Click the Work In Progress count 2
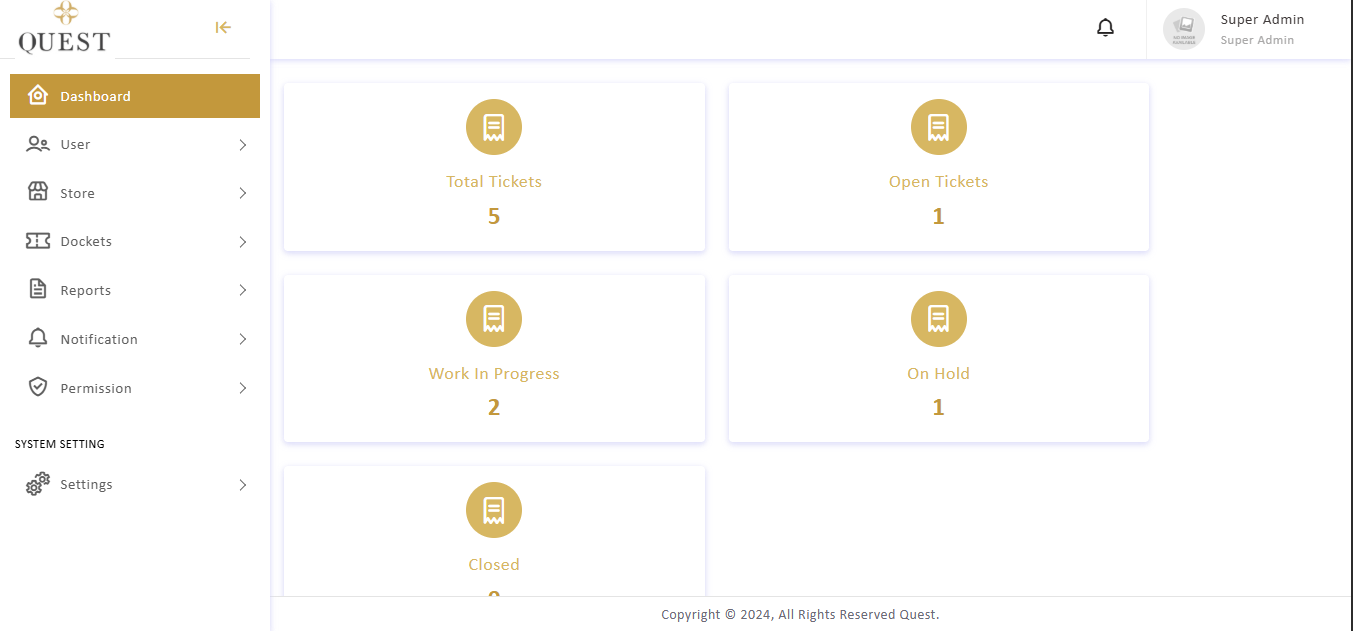1353x631 pixels. point(494,408)
